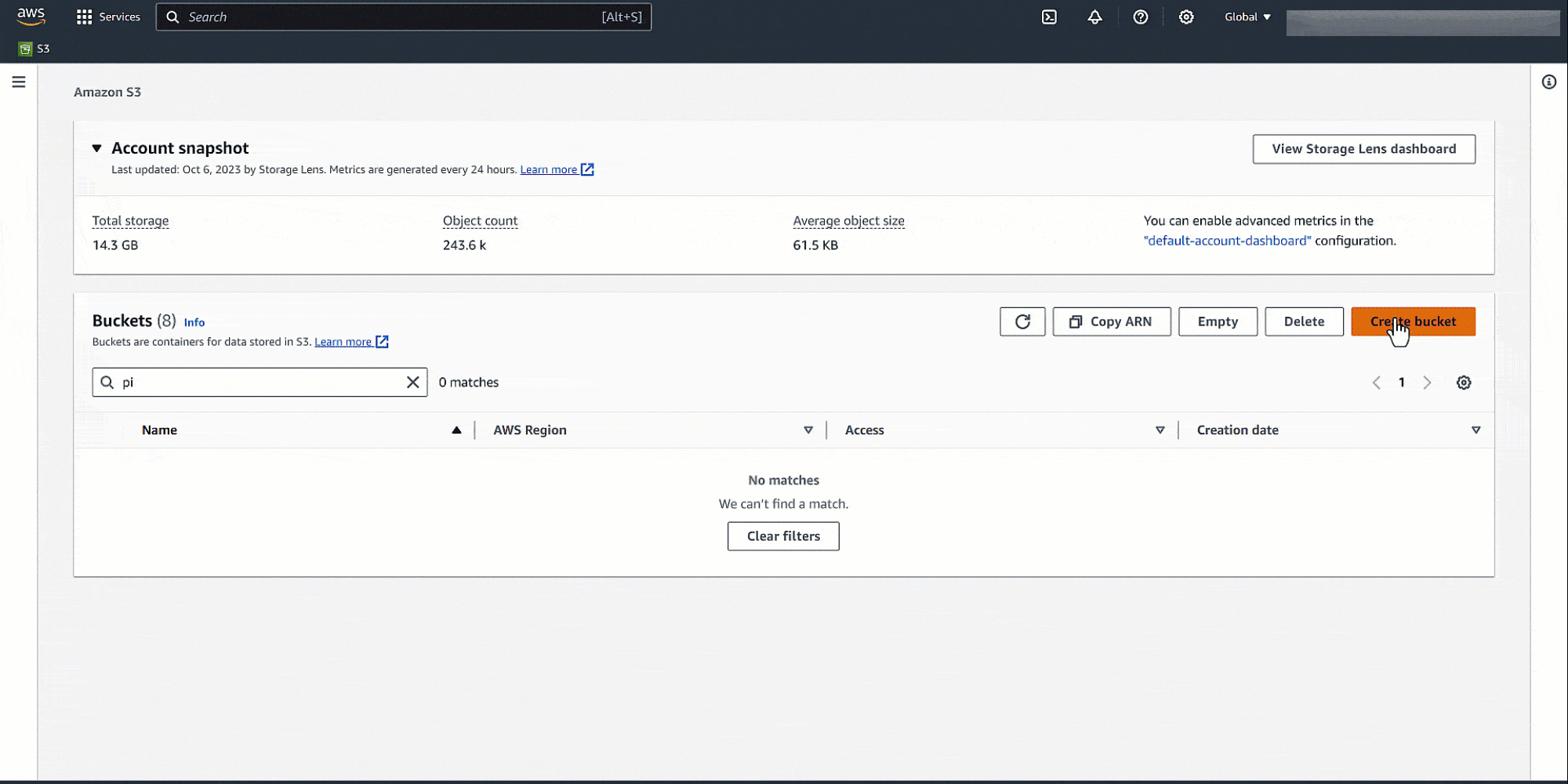Clear the bucket search text with X

click(x=413, y=383)
